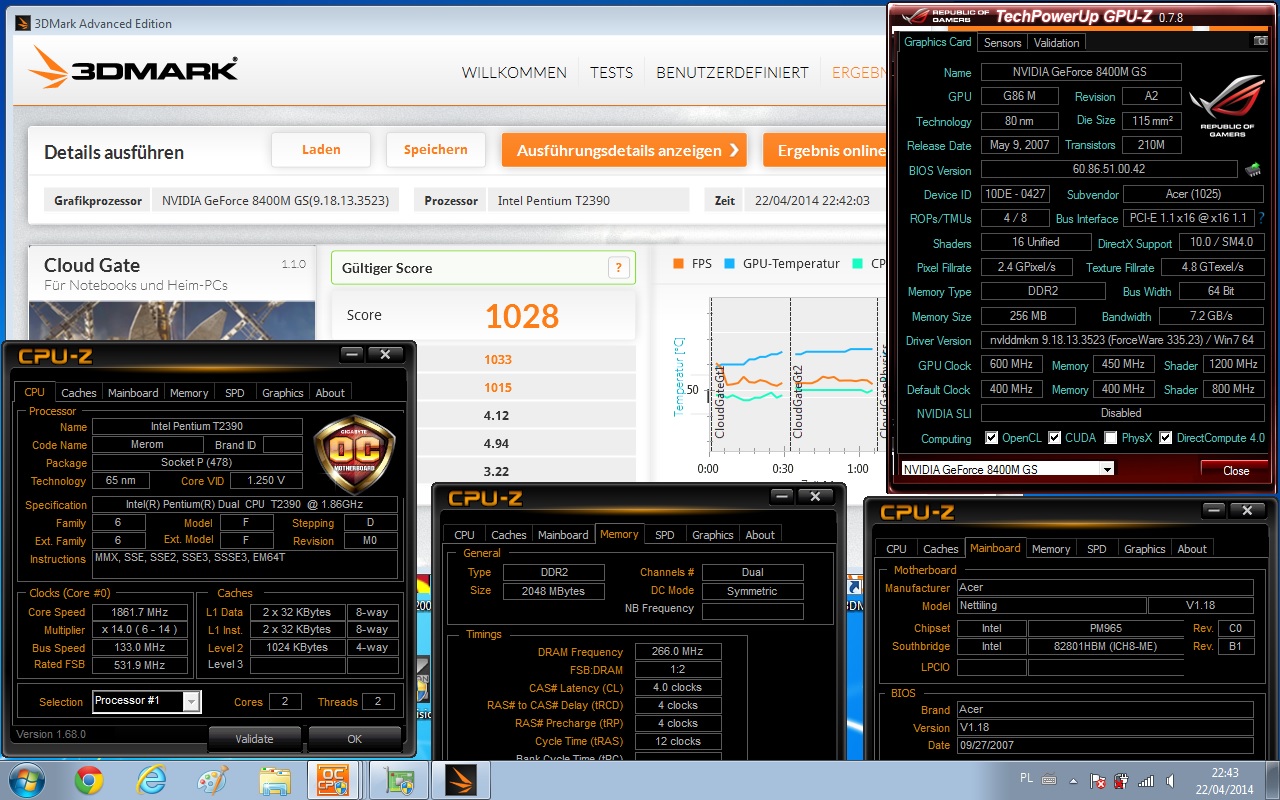Open the Graphics Card tab in GPU-Z

[938, 42]
